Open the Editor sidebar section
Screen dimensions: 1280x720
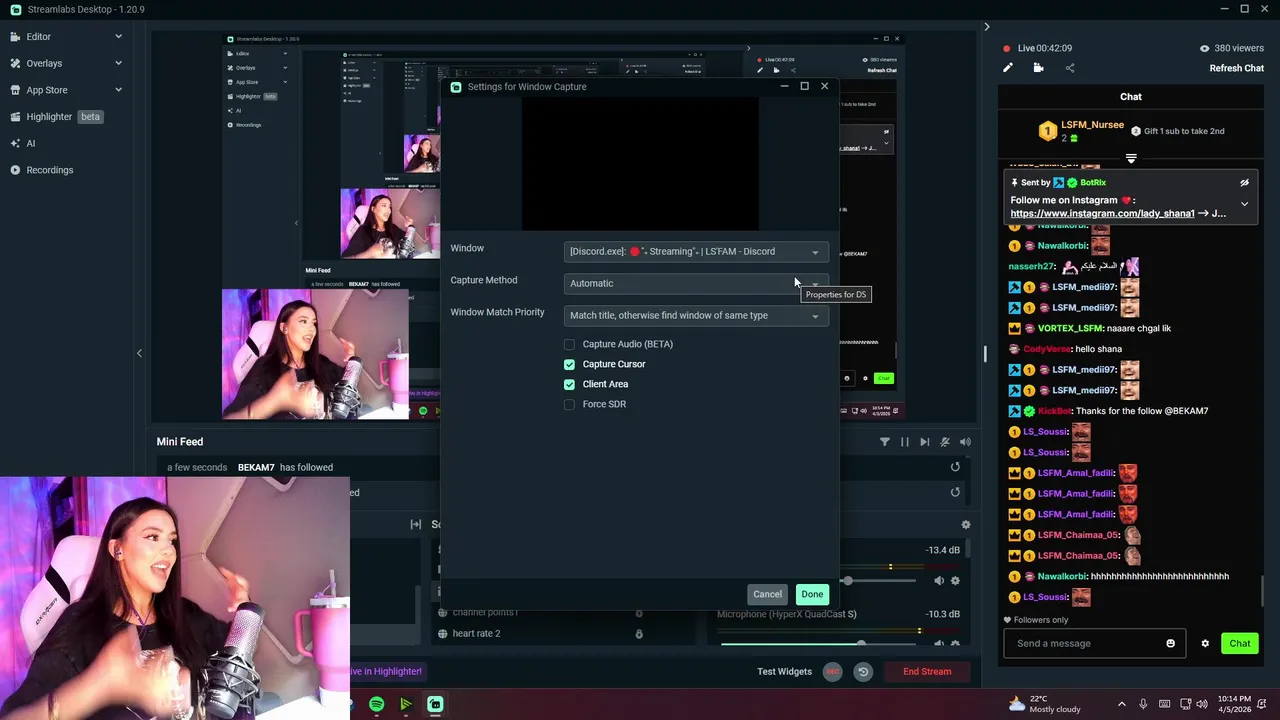tap(66, 36)
